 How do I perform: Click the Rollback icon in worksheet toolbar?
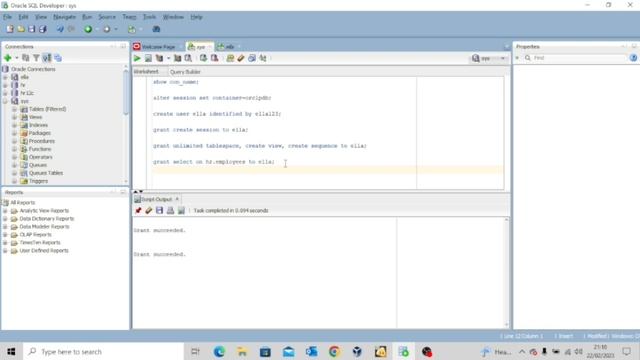(214, 58)
